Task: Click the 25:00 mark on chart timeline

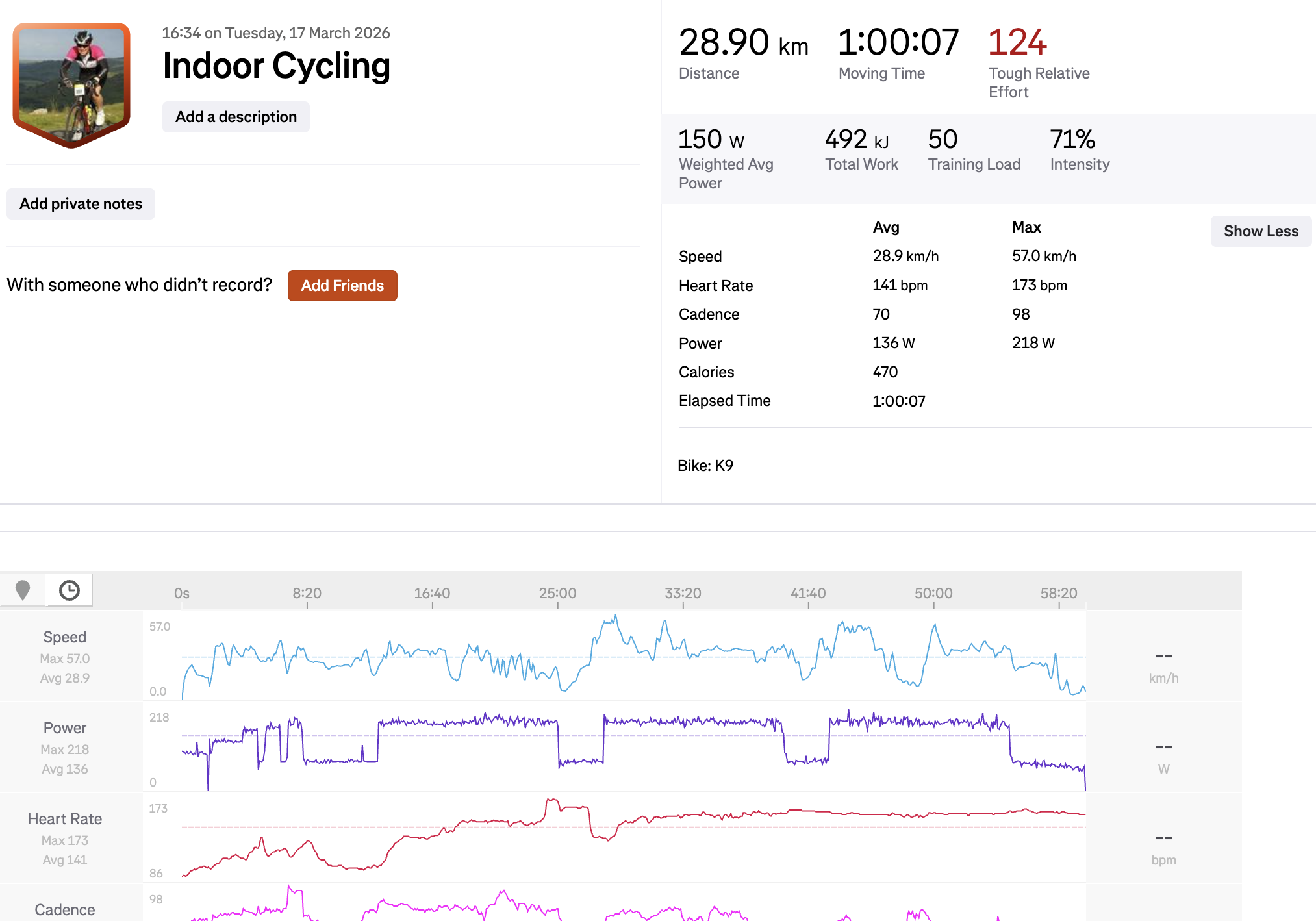Action: tap(557, 593)
